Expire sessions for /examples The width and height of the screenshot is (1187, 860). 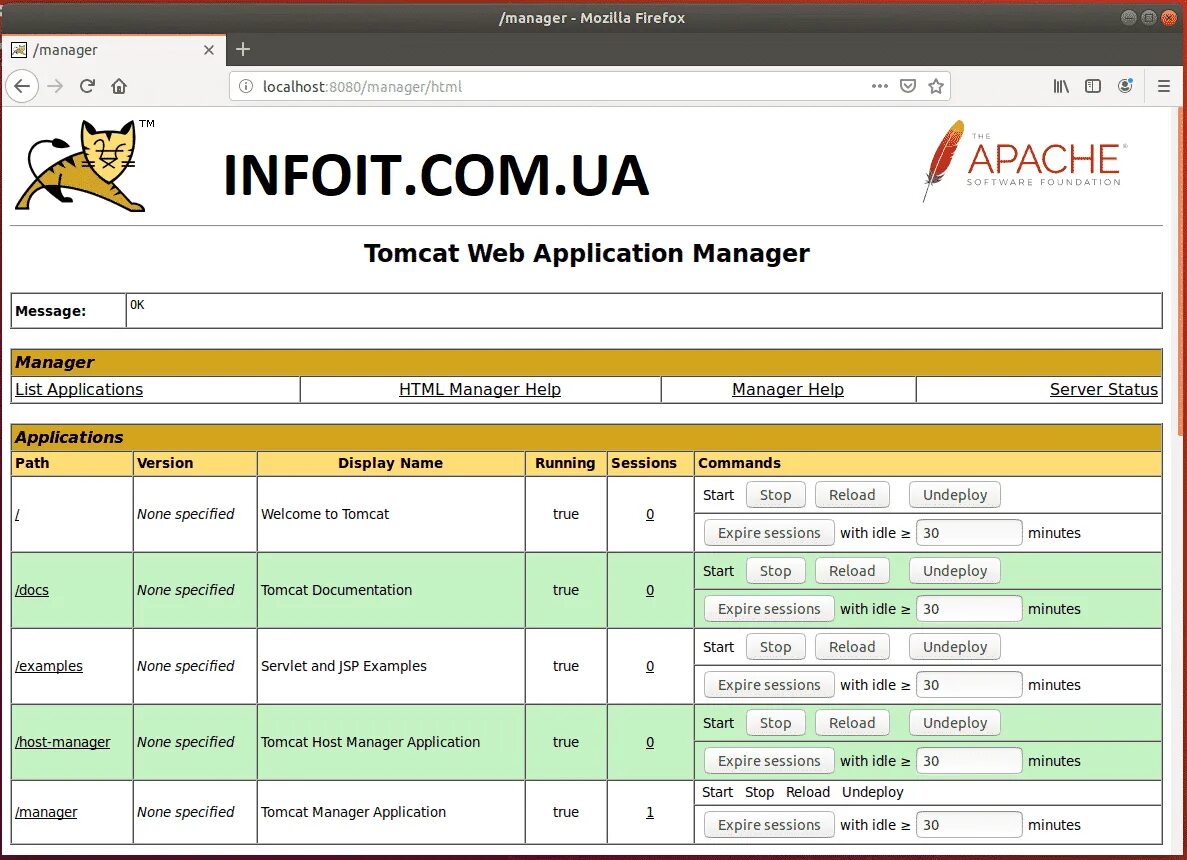point(769,685)
